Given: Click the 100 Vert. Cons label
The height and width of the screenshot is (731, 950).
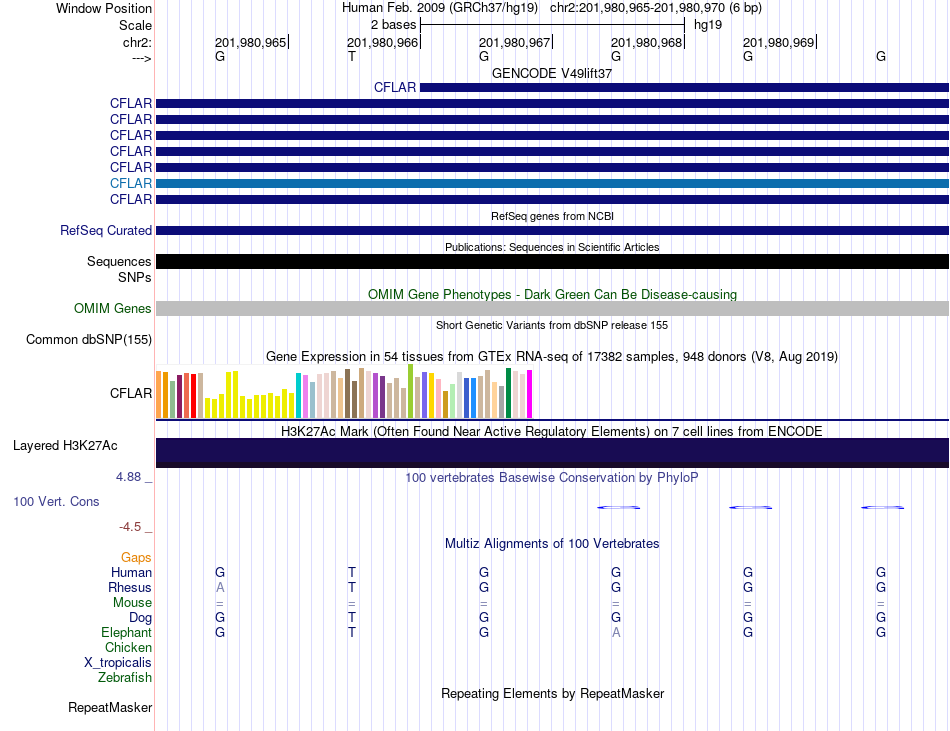Looking at the screenshot, I should click(x=56, y=501).
